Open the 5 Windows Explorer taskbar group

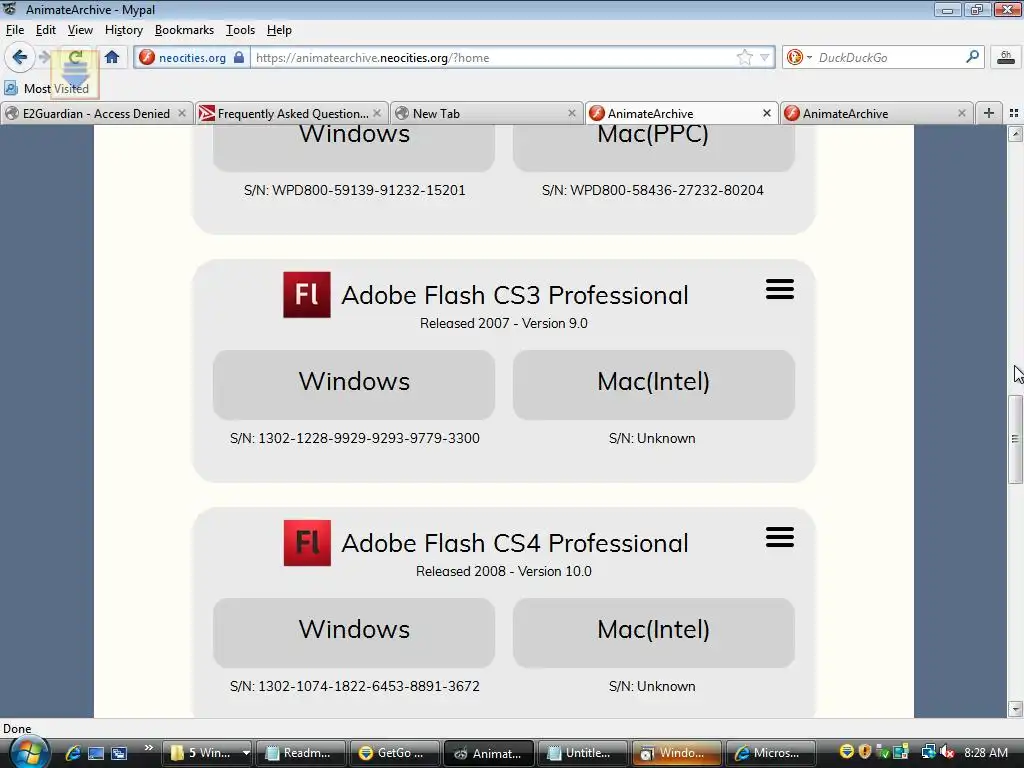(208, 753)
